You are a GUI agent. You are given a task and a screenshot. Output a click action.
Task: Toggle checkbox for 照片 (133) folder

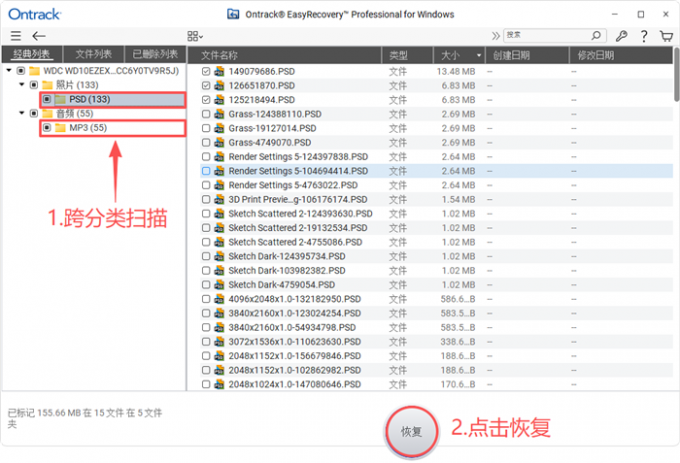(x=34, y=85)
